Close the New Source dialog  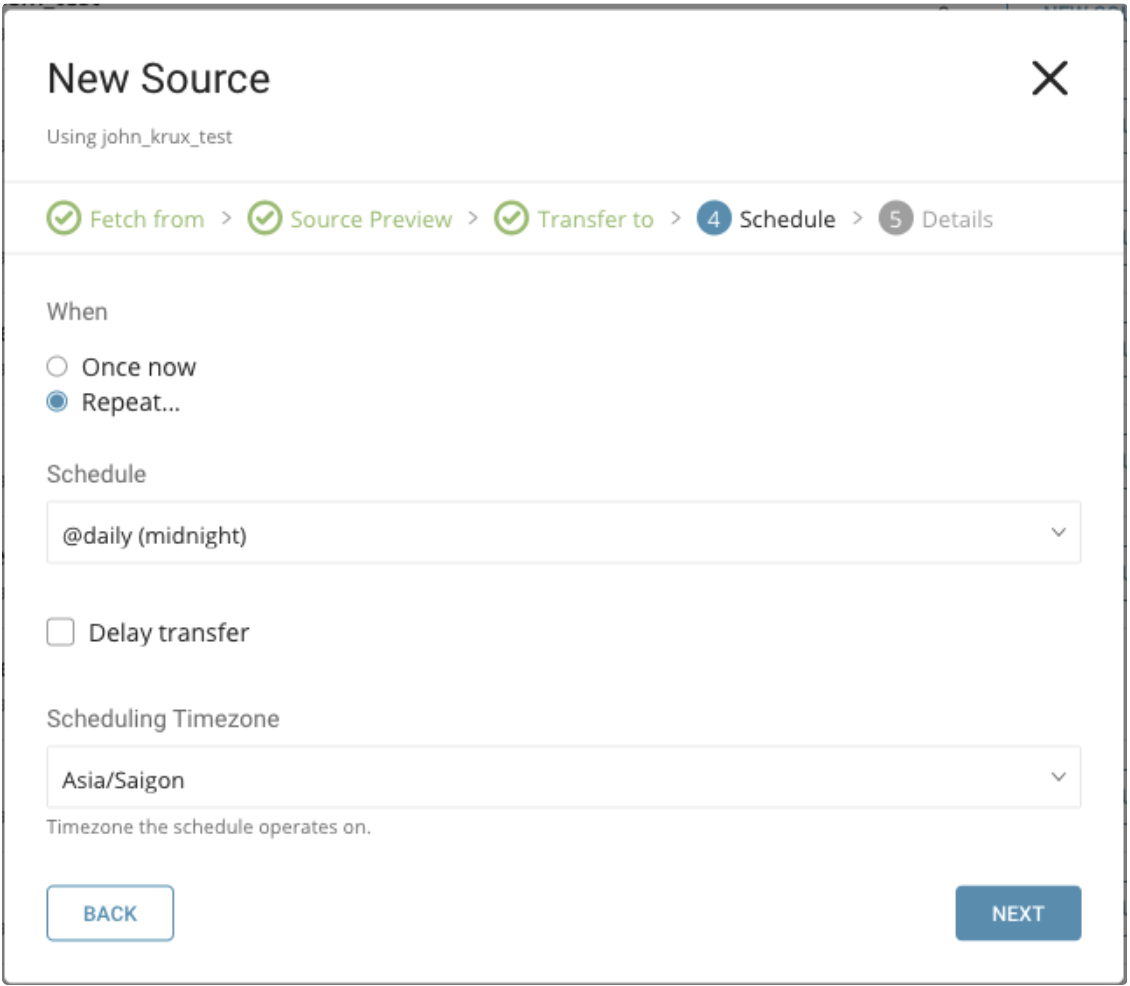pyautogui.click(x=1049, y=79)
